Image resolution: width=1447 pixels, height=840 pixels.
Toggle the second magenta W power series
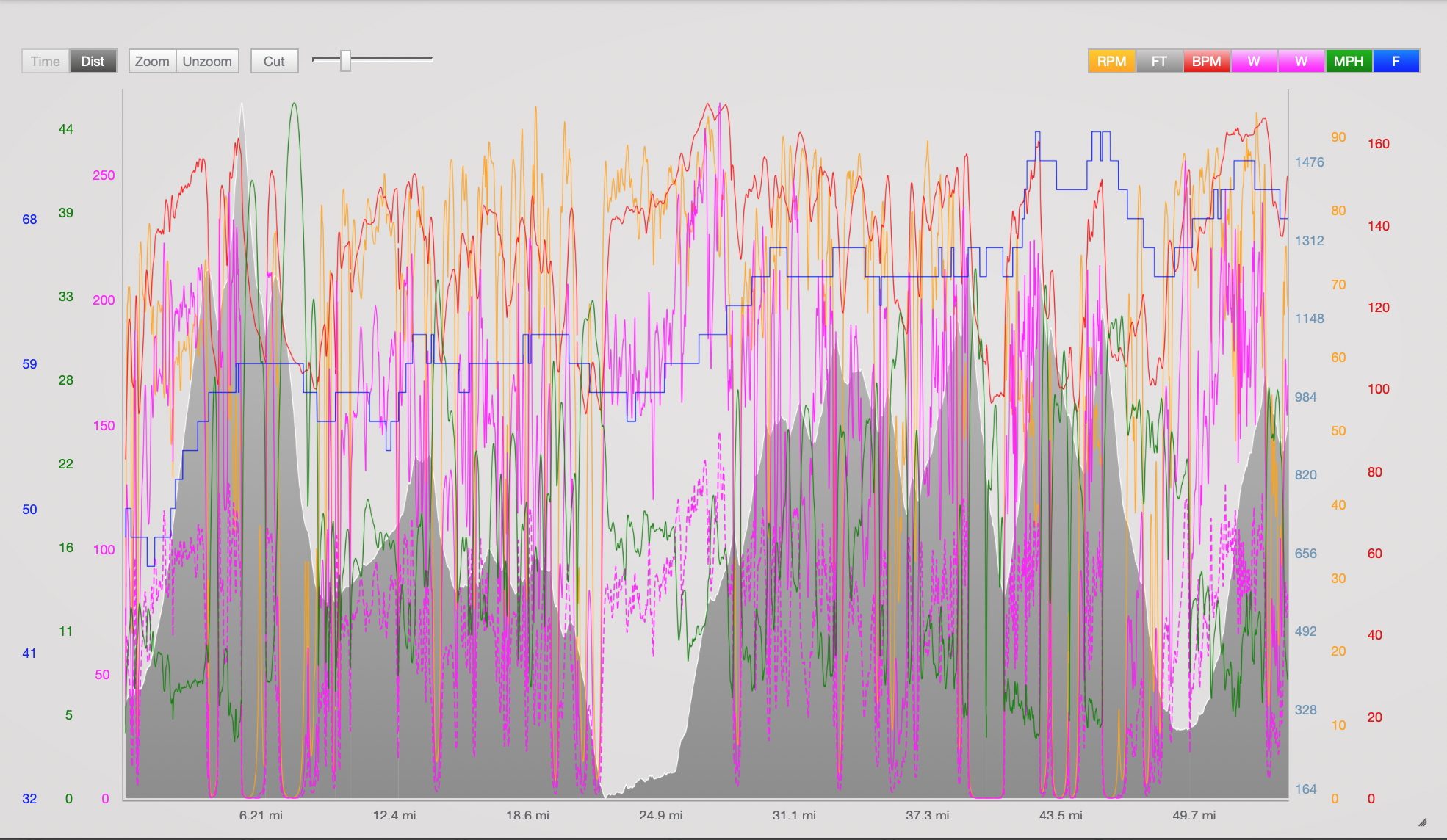coord(1301,61)
